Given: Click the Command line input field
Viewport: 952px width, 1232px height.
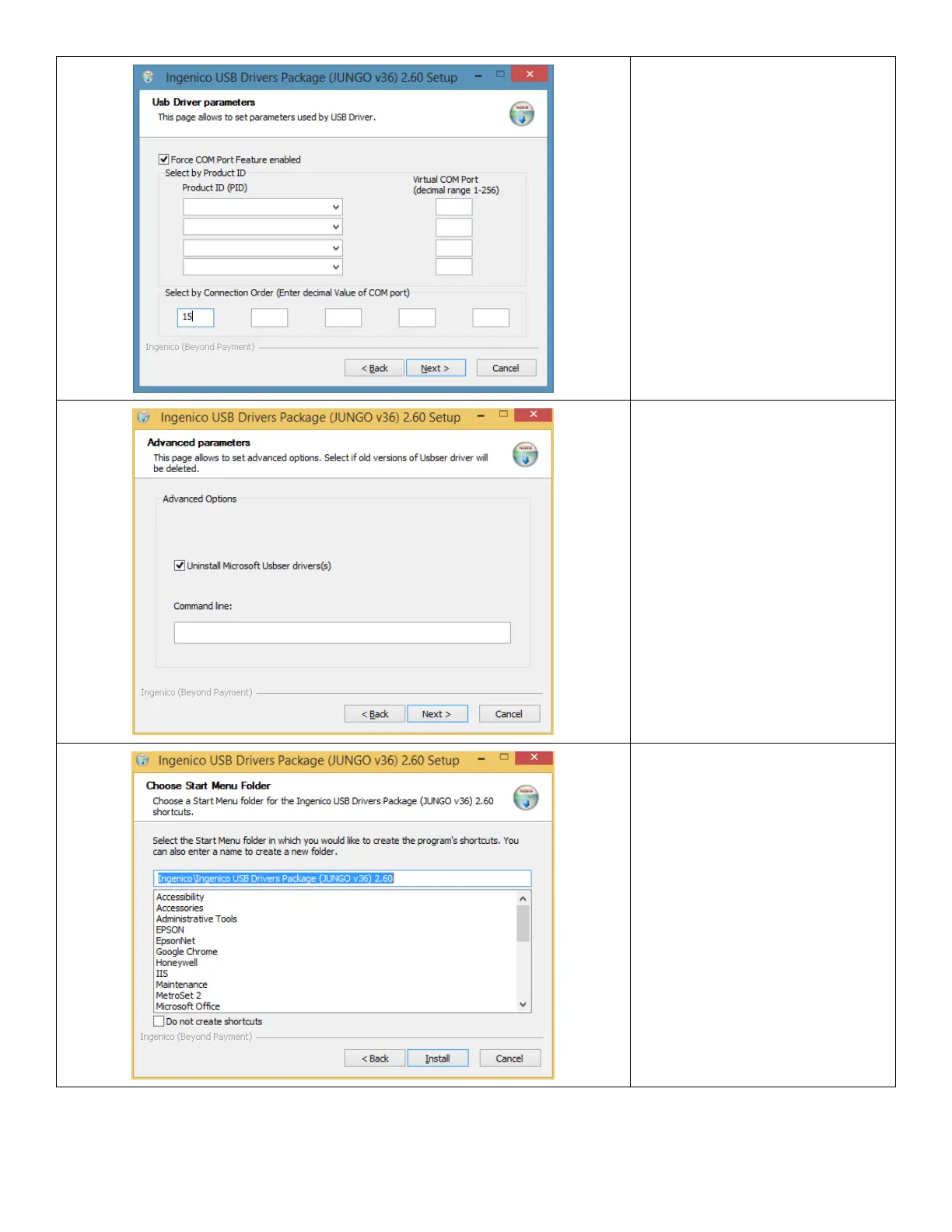Looking at the screenshot, I should [x=342, y=632].
